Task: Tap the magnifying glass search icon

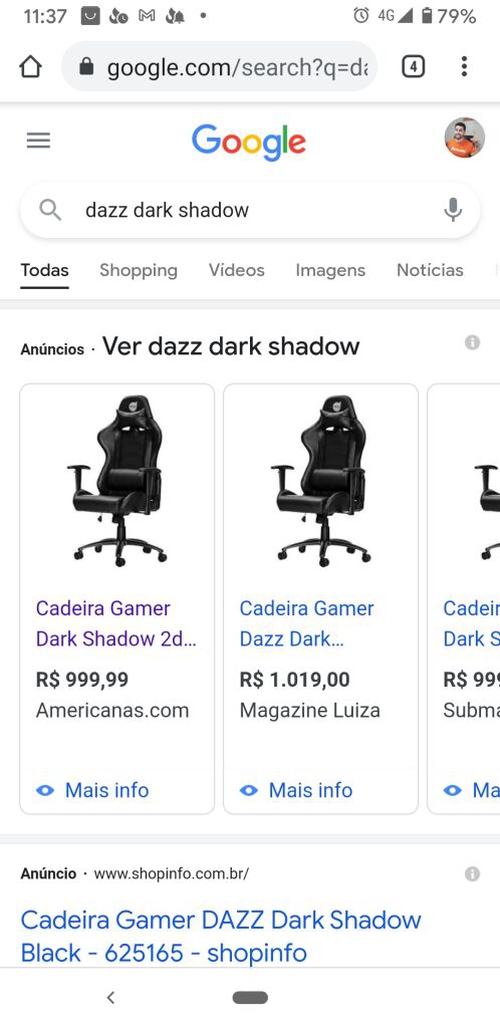Action: 50,210
